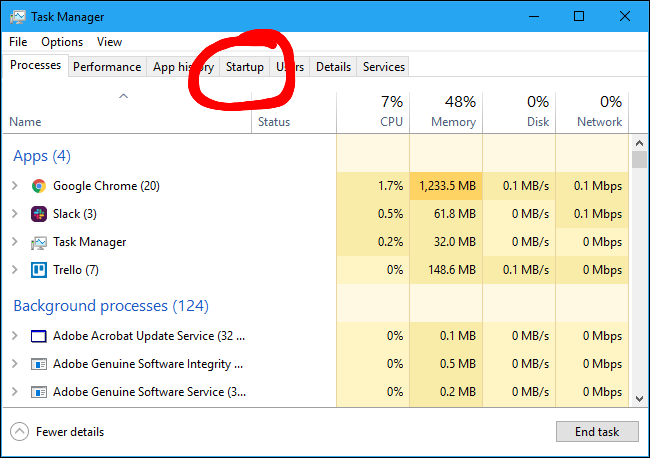Select the Task Manager process name

[90, 242]
